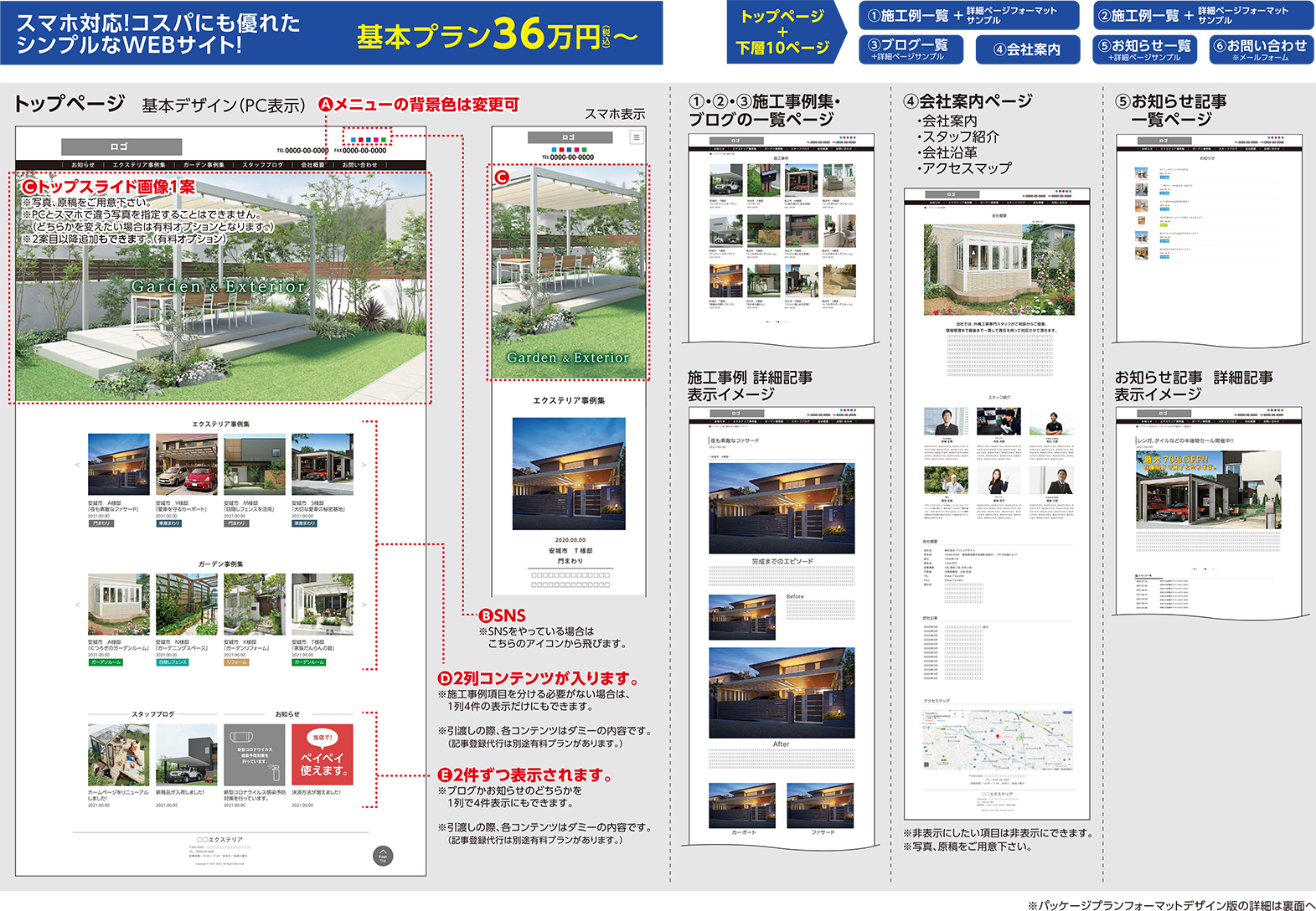Viewport: 1316px width, 911px height.
Task: Select the リフォーム category tag
Action: coord(236,662)
